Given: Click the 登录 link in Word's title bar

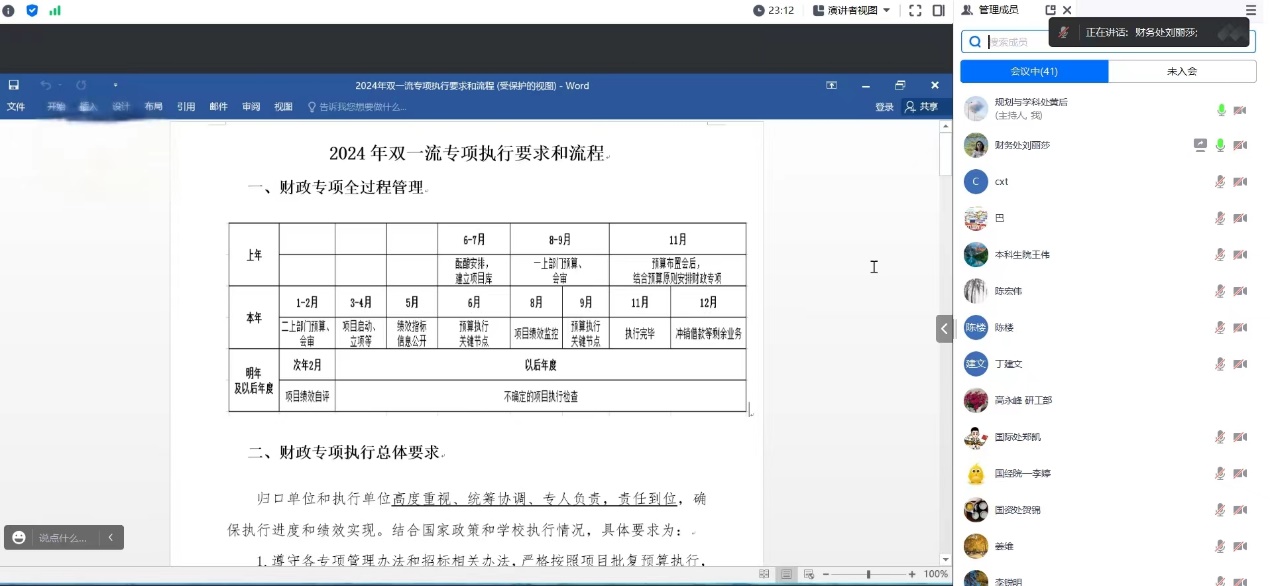Looking at the screenshot, I should click(x=884, y=106).
